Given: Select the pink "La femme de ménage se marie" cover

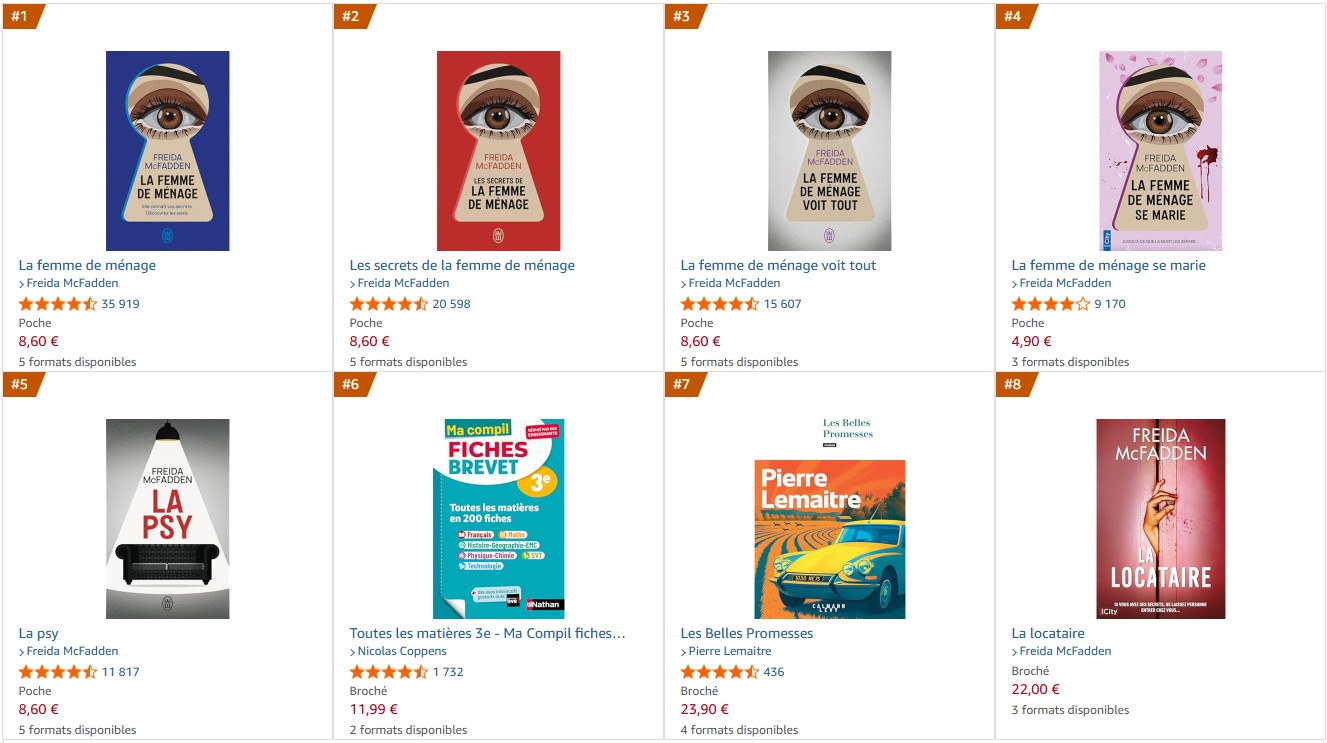Looking at the screenshot, I should 1160,150.
